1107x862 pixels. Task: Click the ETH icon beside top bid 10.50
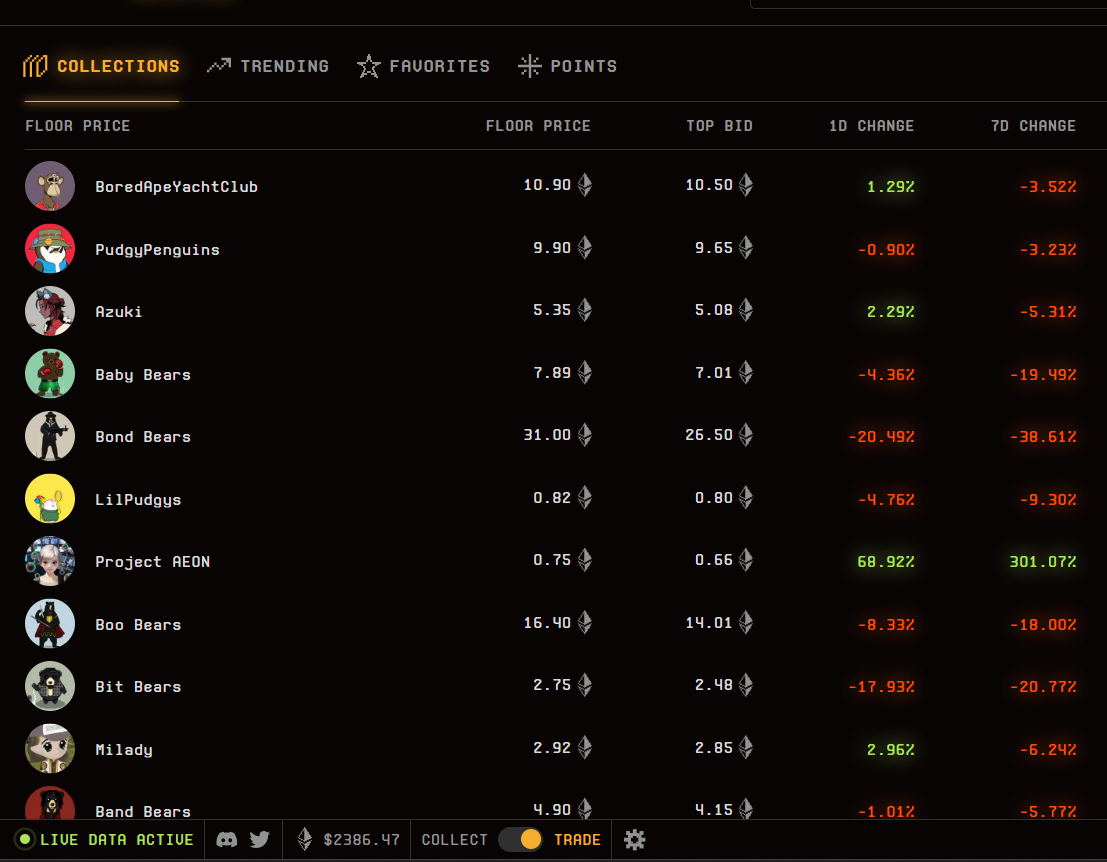746,185
